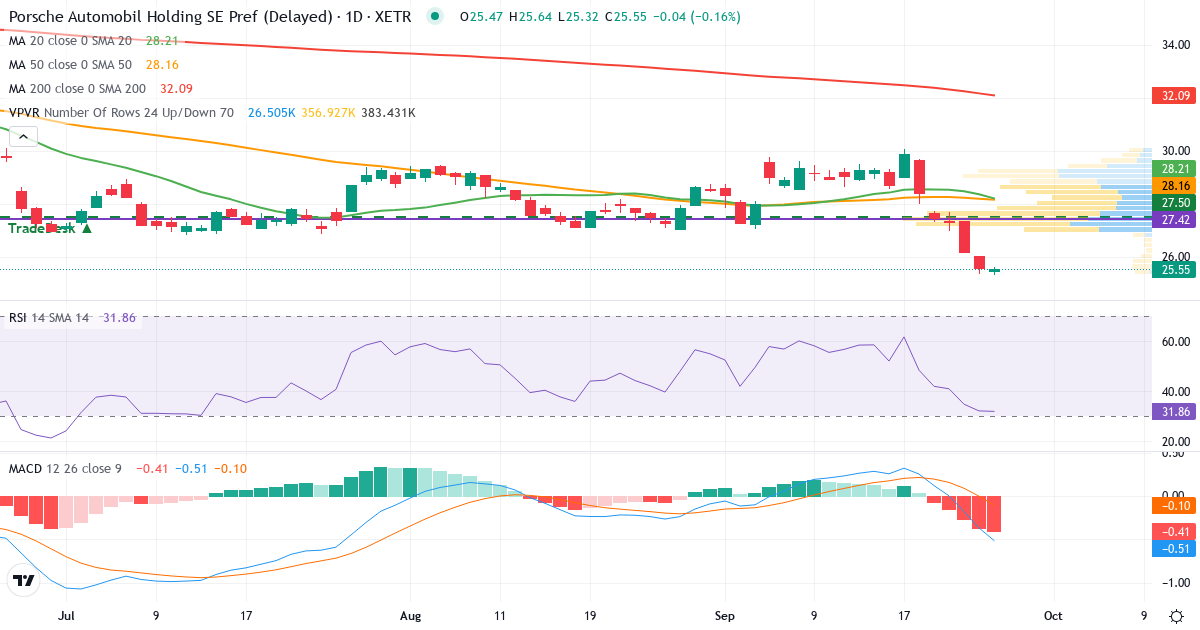Click the Oct label on time axis
This screenshot has width=1200, height=630.
tap(1052, 616)
